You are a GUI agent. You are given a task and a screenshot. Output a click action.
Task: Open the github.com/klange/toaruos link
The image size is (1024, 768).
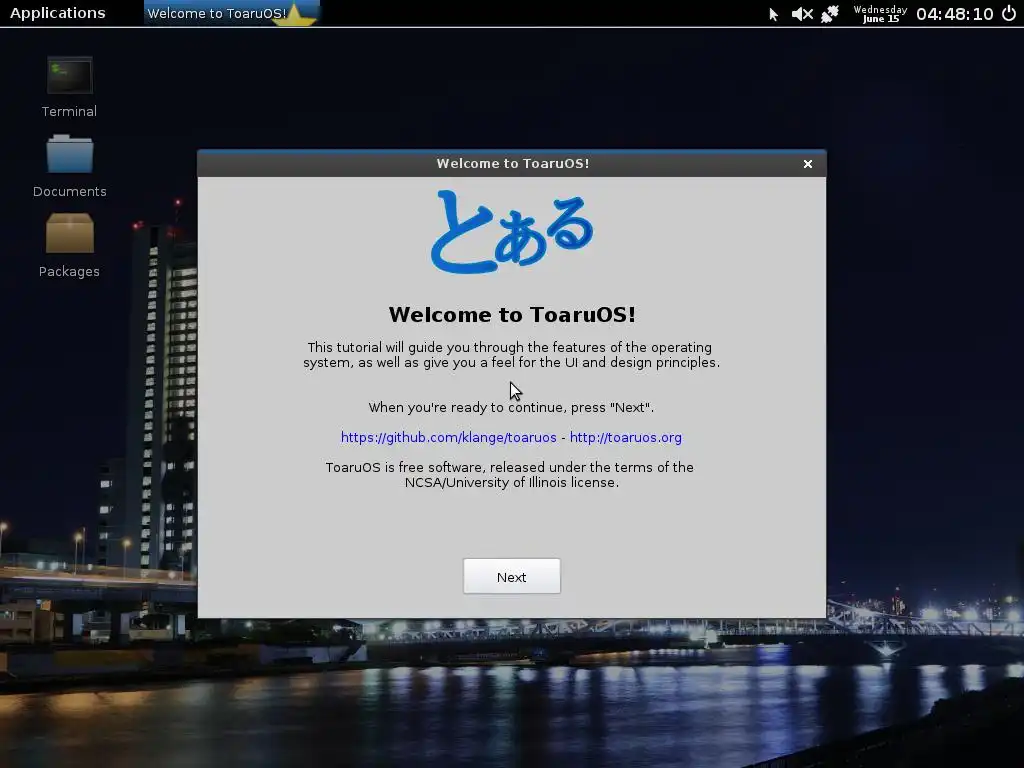[x=449, y=438]
